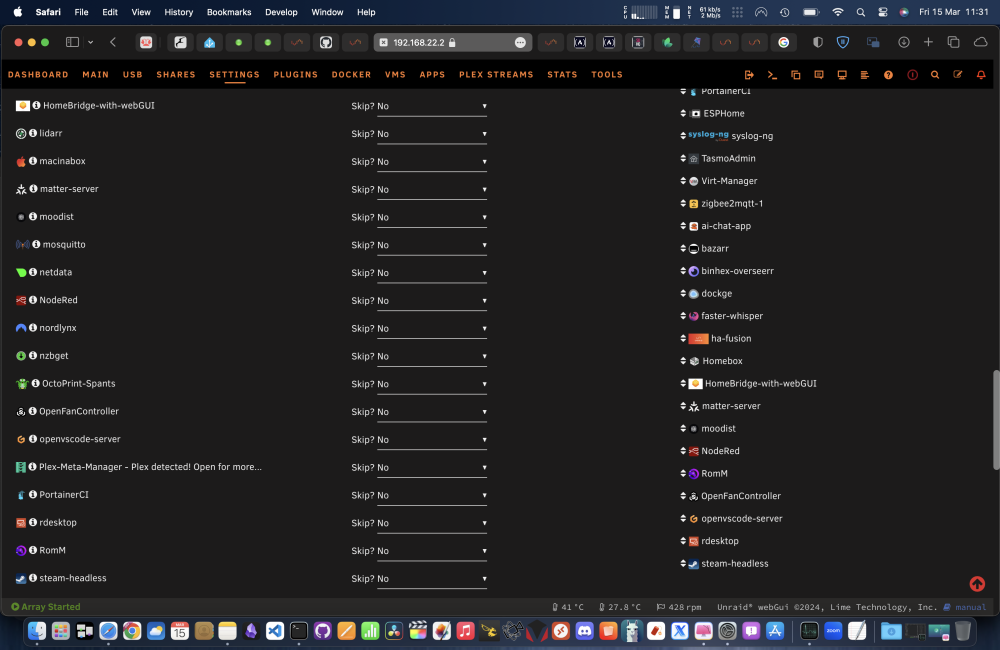Open the web terminal icon
Image resolution: width=1000 pixels, height=650 pixels.
(772, 75)
